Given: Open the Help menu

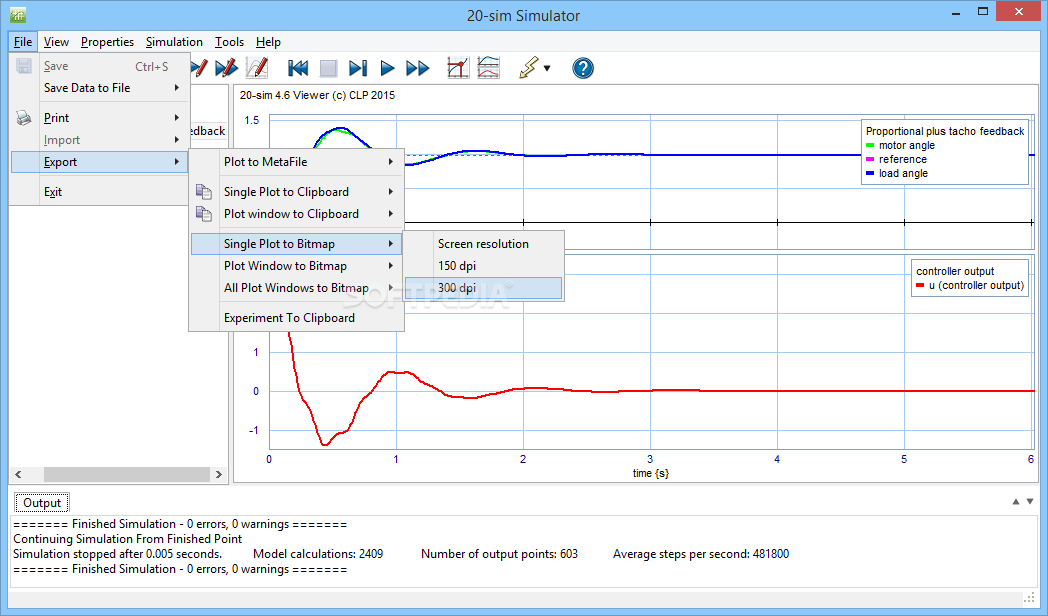Looking at the screenshot, I should tap(268, 41).
